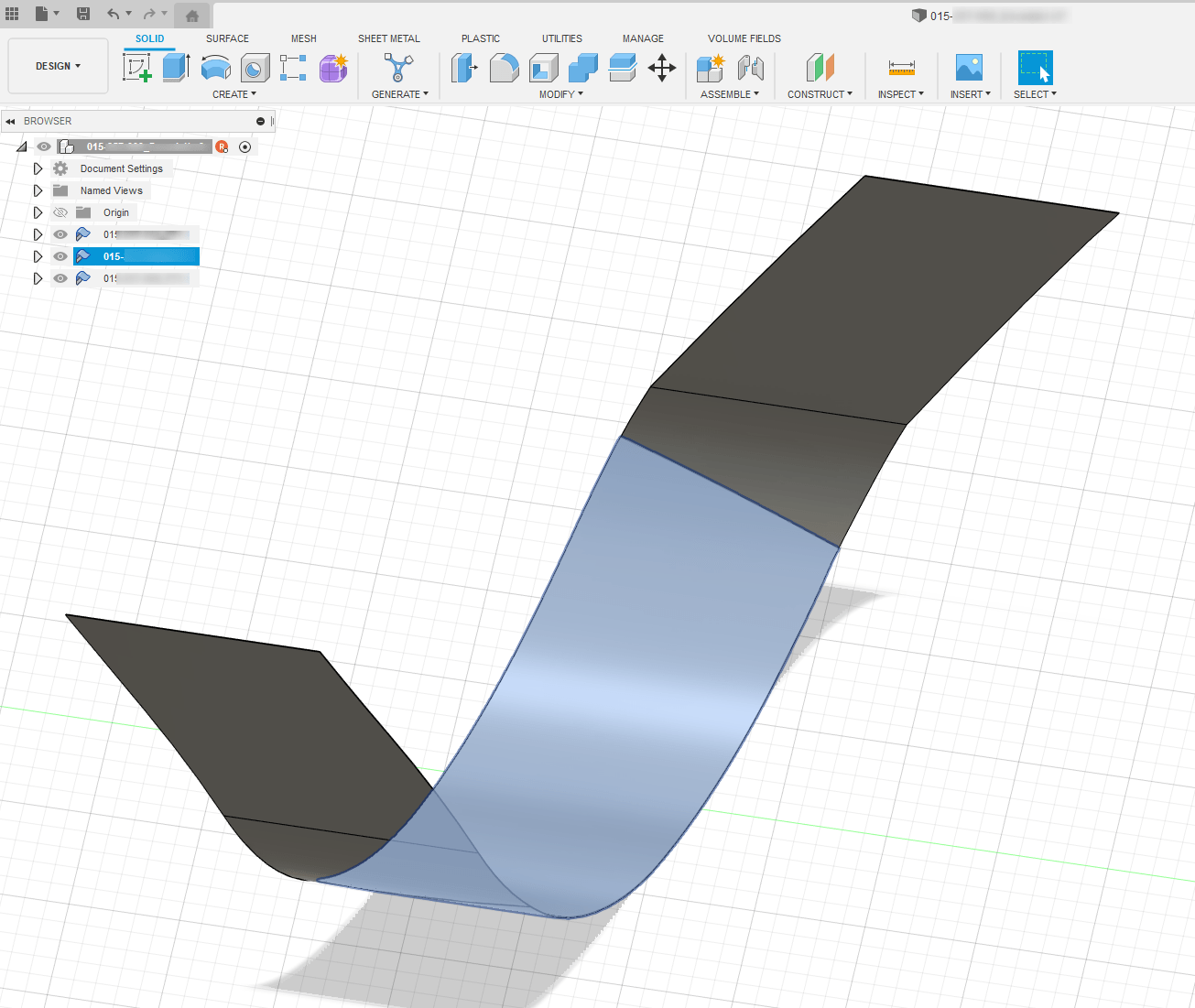
Task: Activate the Extrude tool
Action: pos(176,68)
